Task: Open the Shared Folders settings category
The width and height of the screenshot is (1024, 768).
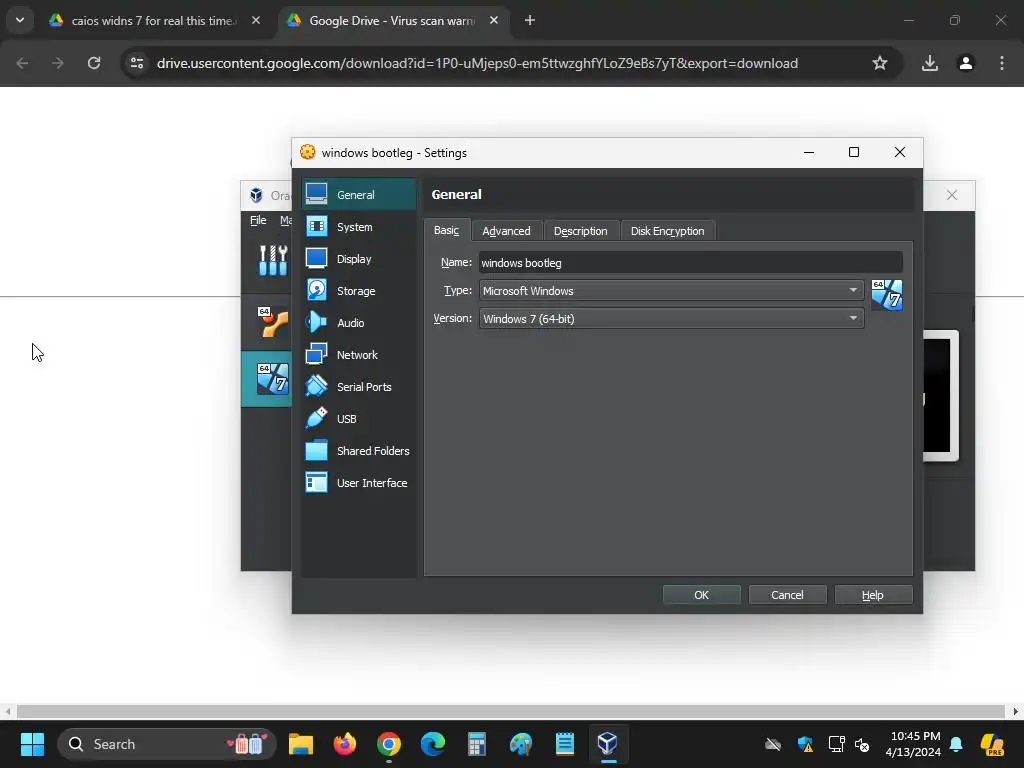Action: 359,451
